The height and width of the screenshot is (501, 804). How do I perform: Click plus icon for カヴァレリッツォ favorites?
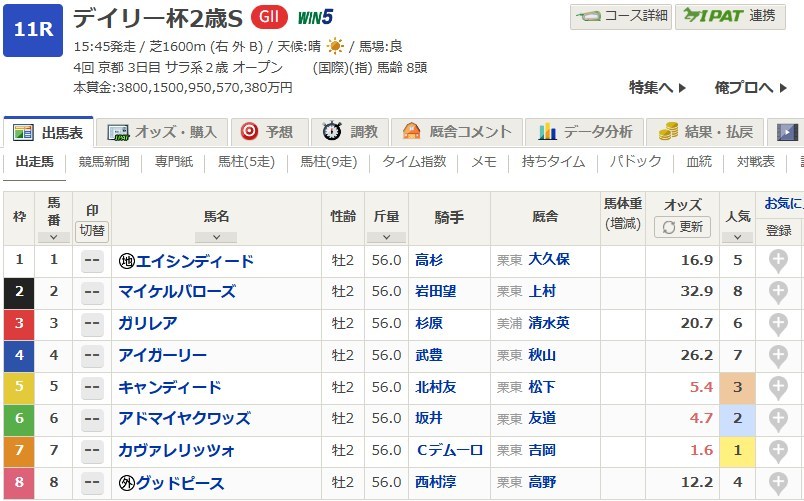(x=777, y=451)
